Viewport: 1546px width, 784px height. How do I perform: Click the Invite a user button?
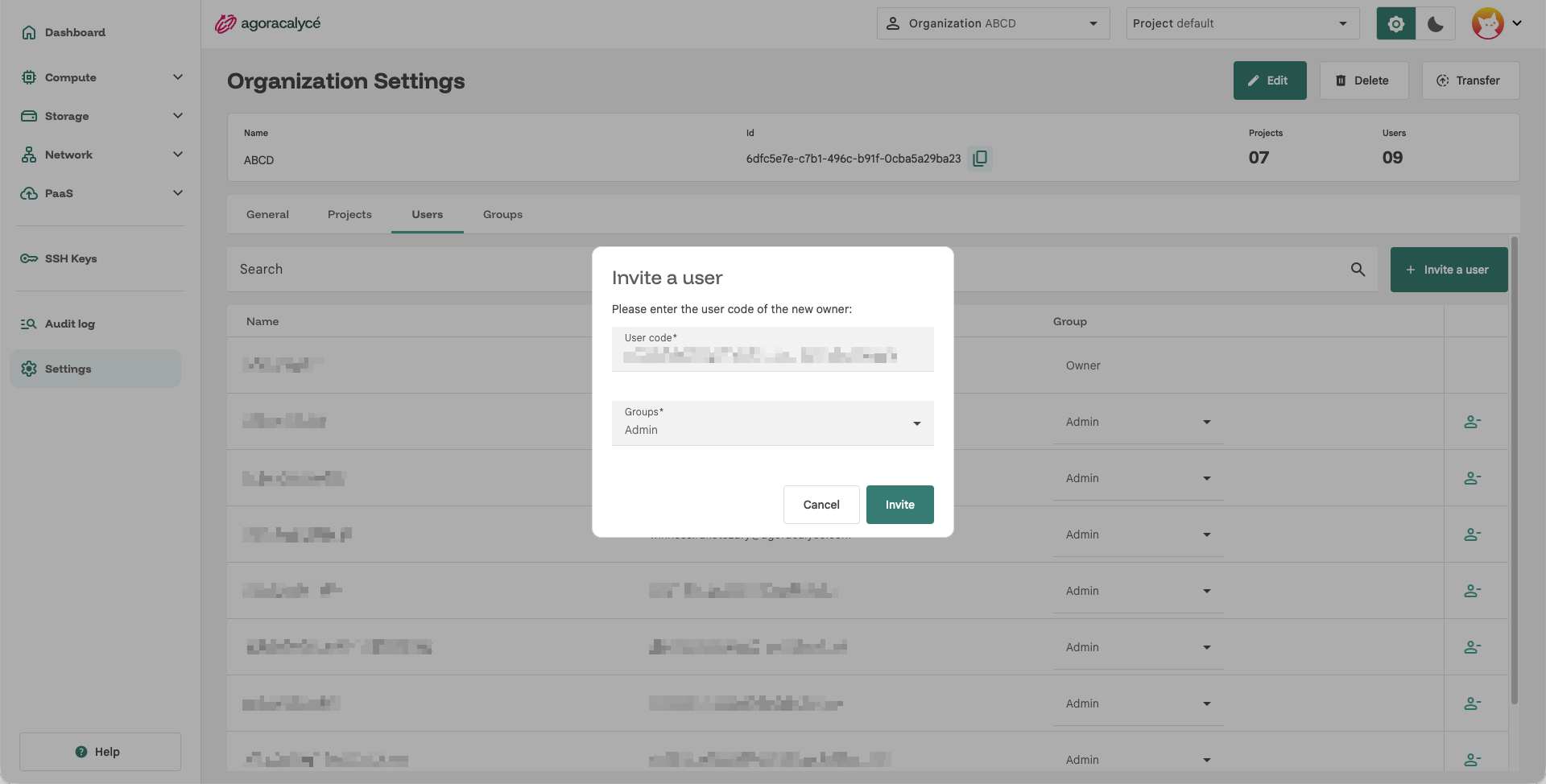pos(1449,270)
